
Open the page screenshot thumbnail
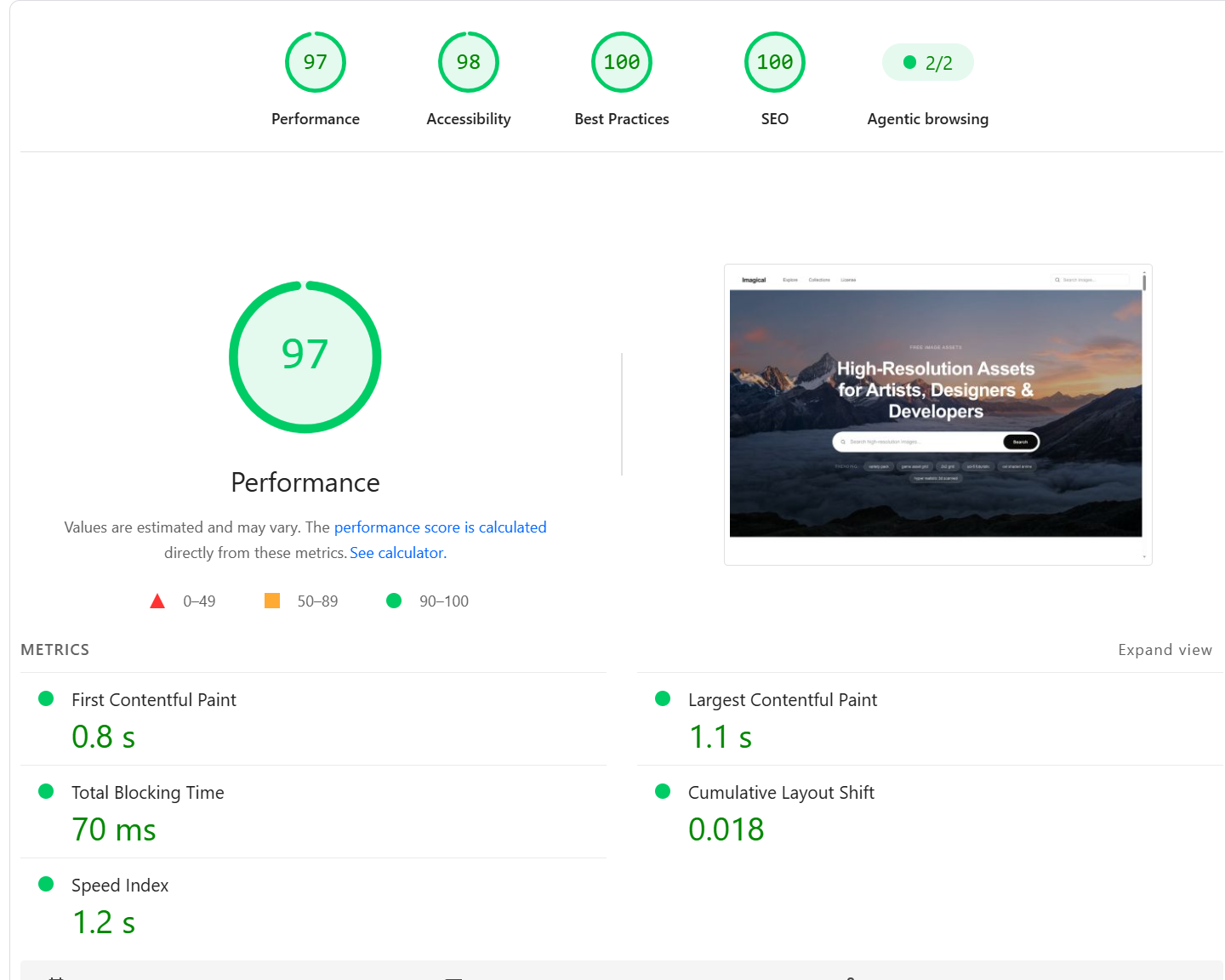click(938, 414)
